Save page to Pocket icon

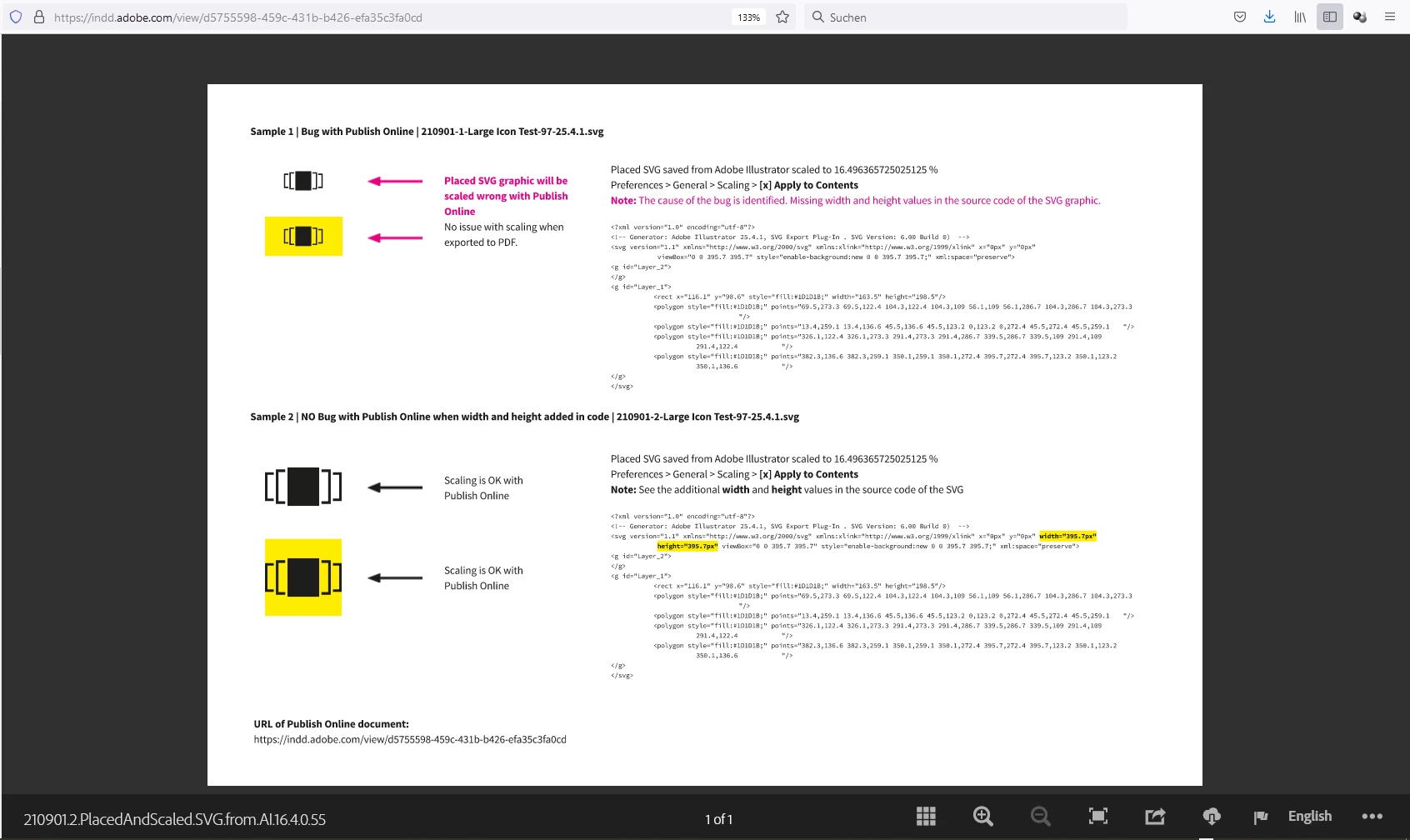click(1240, 17)
